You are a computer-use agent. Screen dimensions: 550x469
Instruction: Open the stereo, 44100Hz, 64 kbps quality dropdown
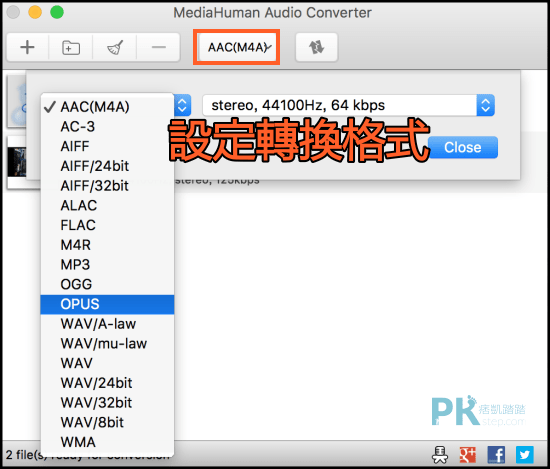click(348, 105)
